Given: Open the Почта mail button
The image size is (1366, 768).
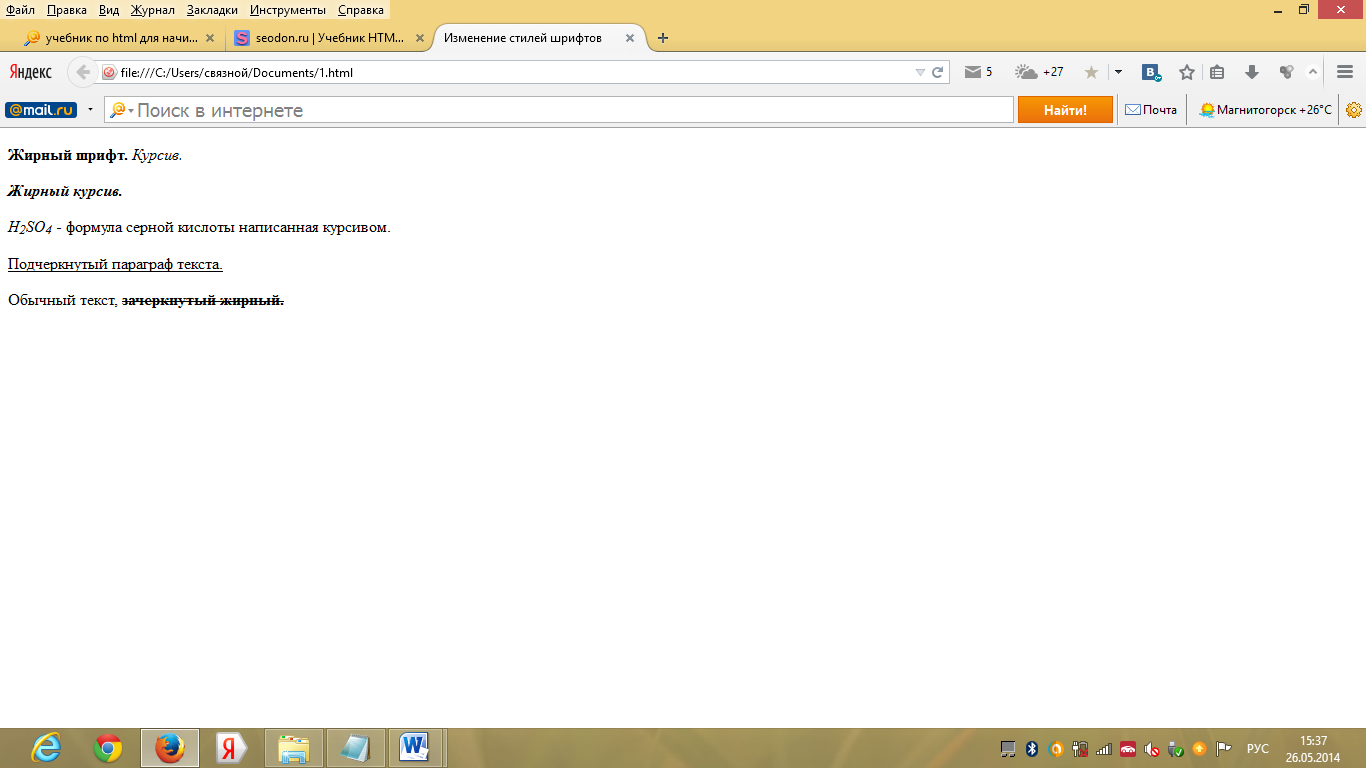Looking at the screenshot, I should pos(1151,110).
